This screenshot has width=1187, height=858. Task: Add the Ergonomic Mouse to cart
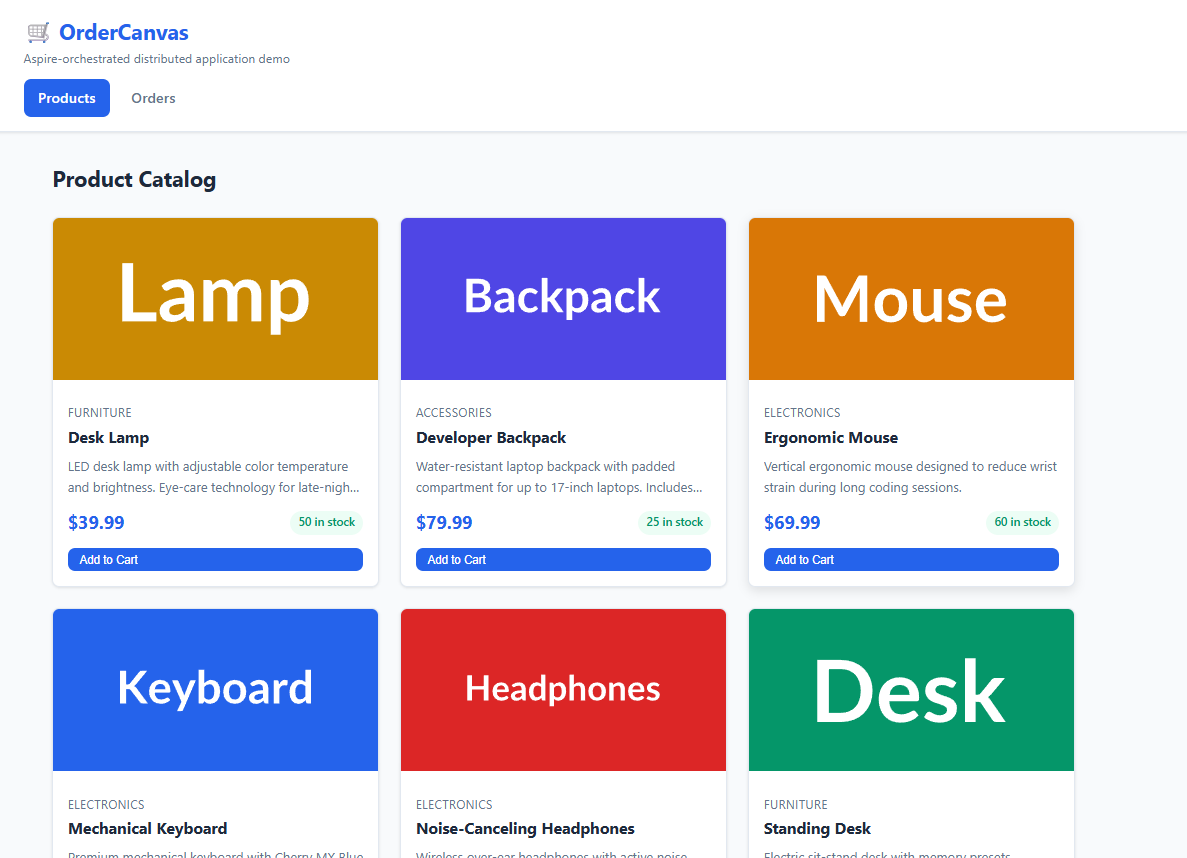911,560
